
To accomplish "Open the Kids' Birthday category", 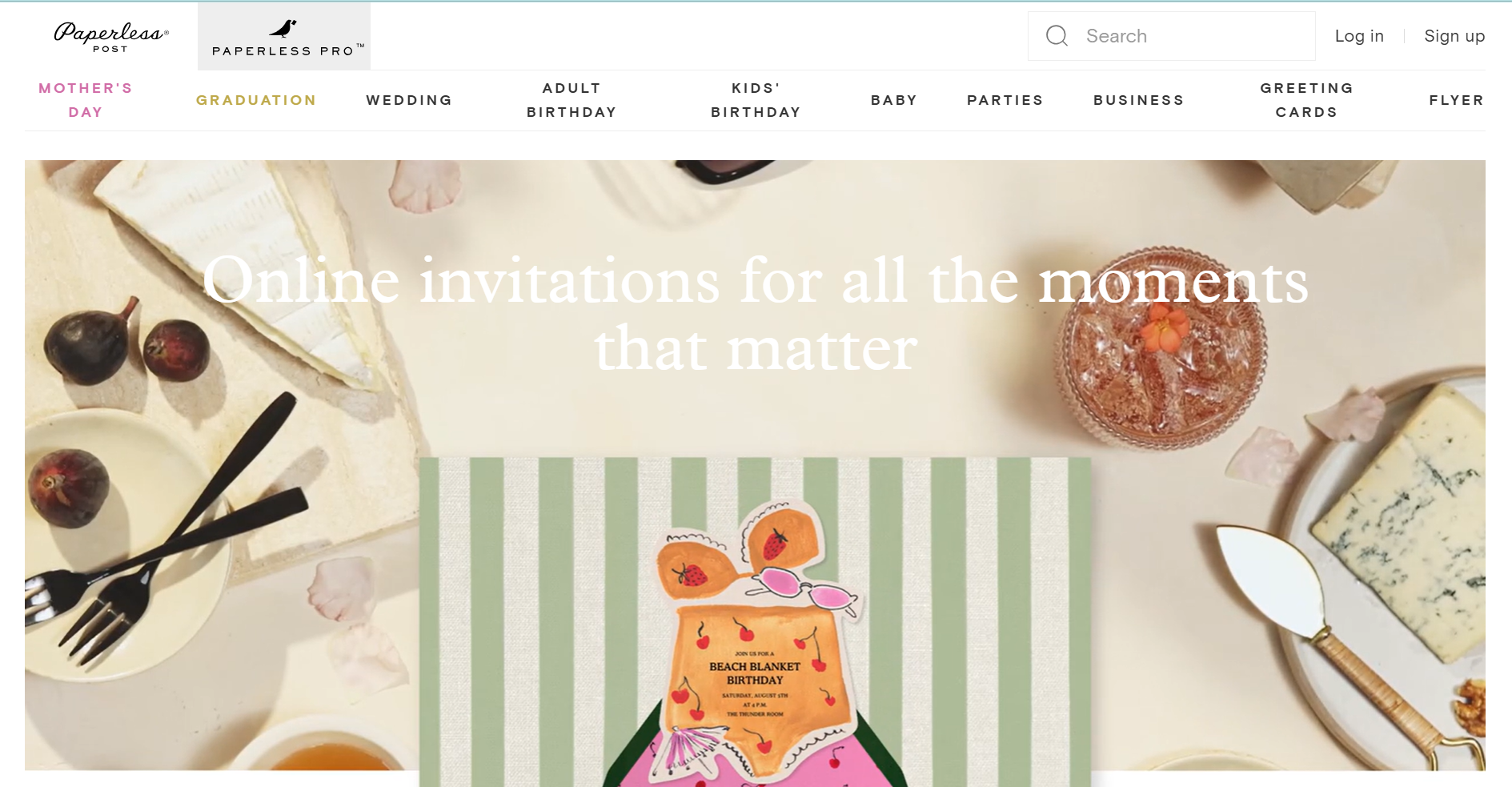I will (756, 100).
